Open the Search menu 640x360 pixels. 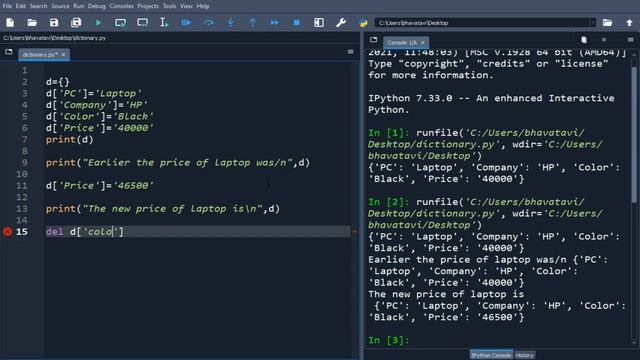coord(38,6)
